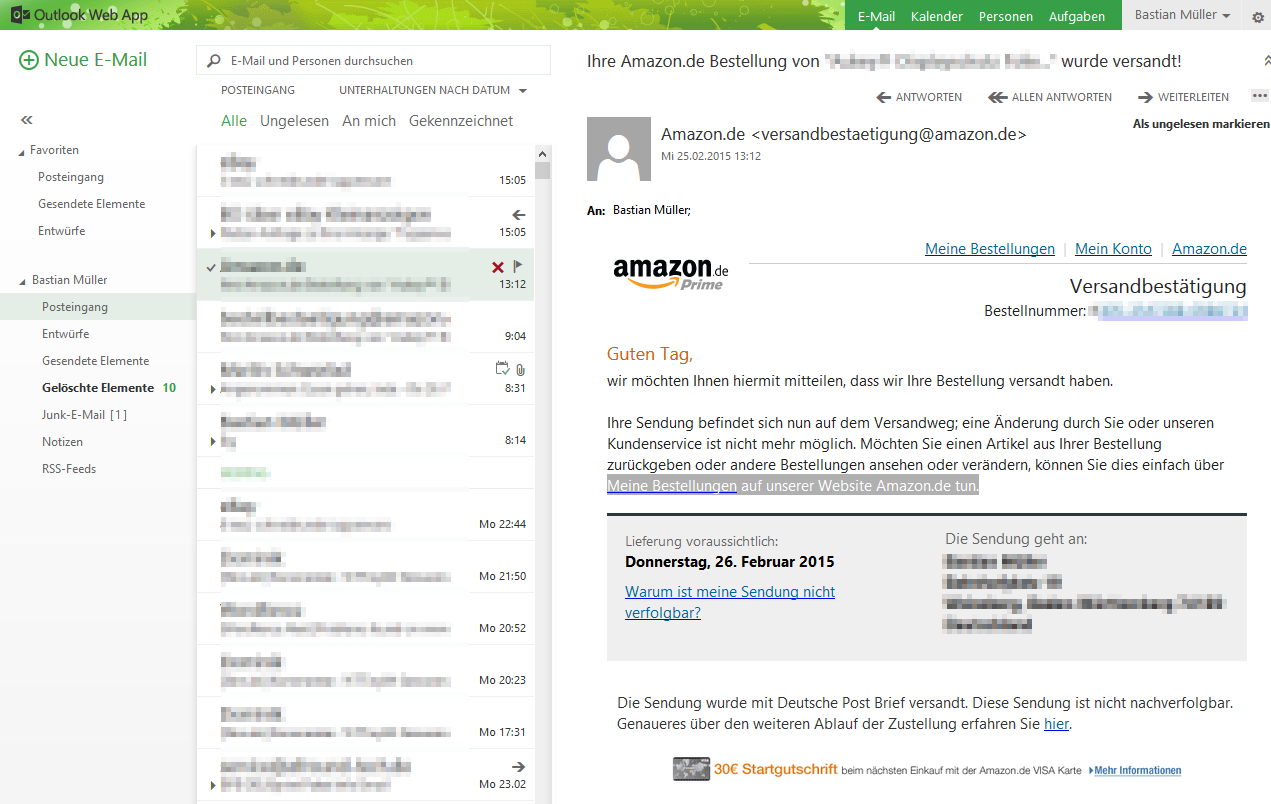Click the Amazon.de Prime logo in the email
Viewport: 1271px width, 804px height.
click(671, 272)
